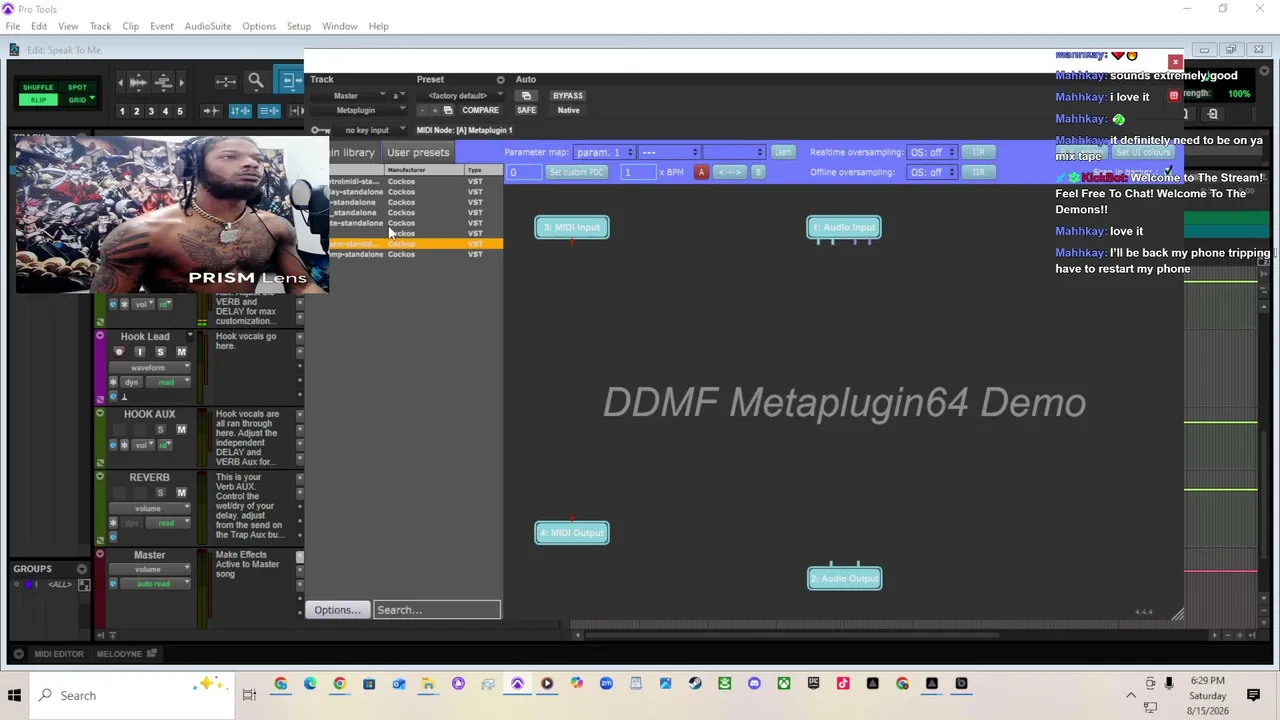Open the Edit menu
Screen dimensions: 1280x720
39,26
